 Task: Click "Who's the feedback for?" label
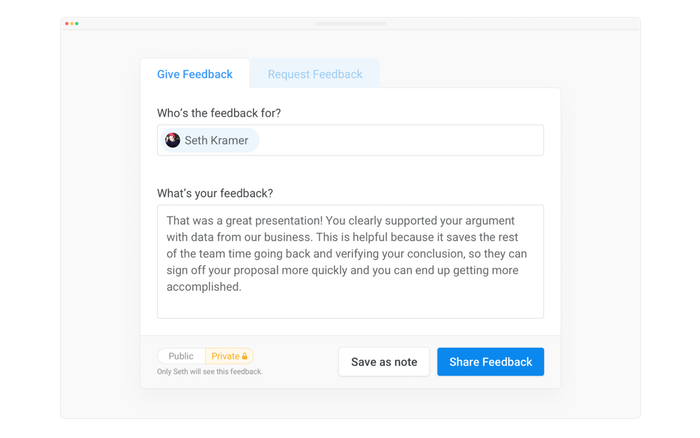pyautogui.click(x=219, y=113)
